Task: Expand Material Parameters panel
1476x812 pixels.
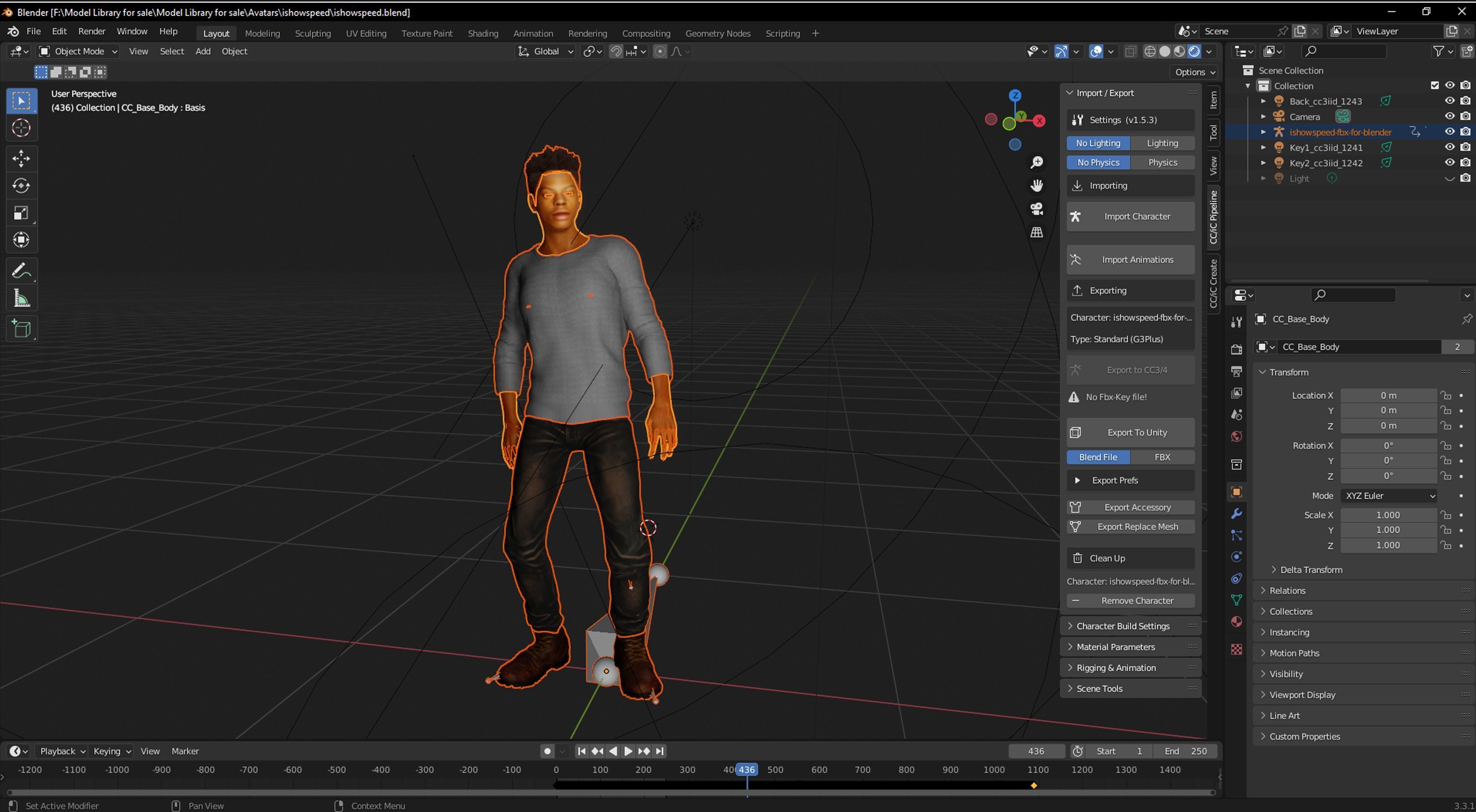Action: [x=1130, y=647]
